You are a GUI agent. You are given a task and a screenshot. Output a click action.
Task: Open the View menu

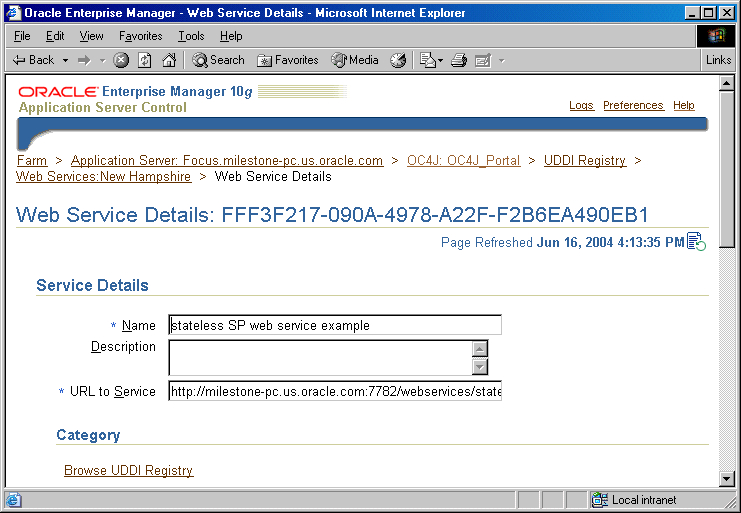(91, 36)
